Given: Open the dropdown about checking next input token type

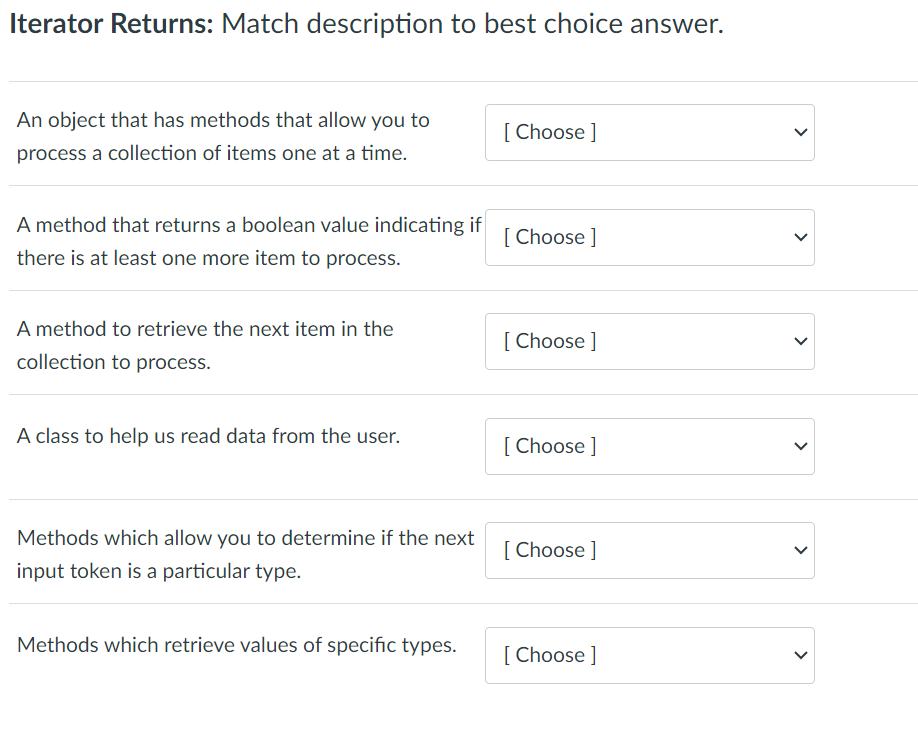Looking at the screenshot, I should 649,550.
